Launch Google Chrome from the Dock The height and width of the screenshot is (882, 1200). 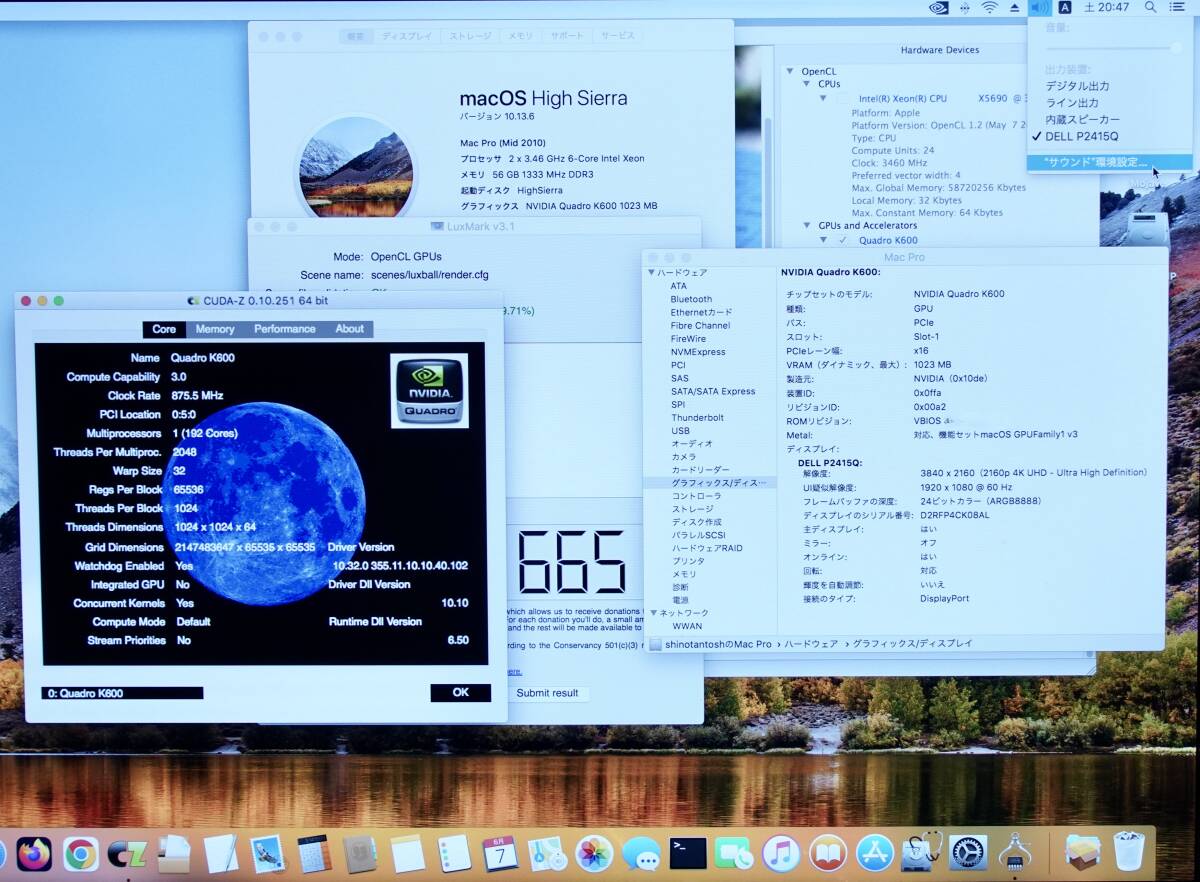[80, 854]
